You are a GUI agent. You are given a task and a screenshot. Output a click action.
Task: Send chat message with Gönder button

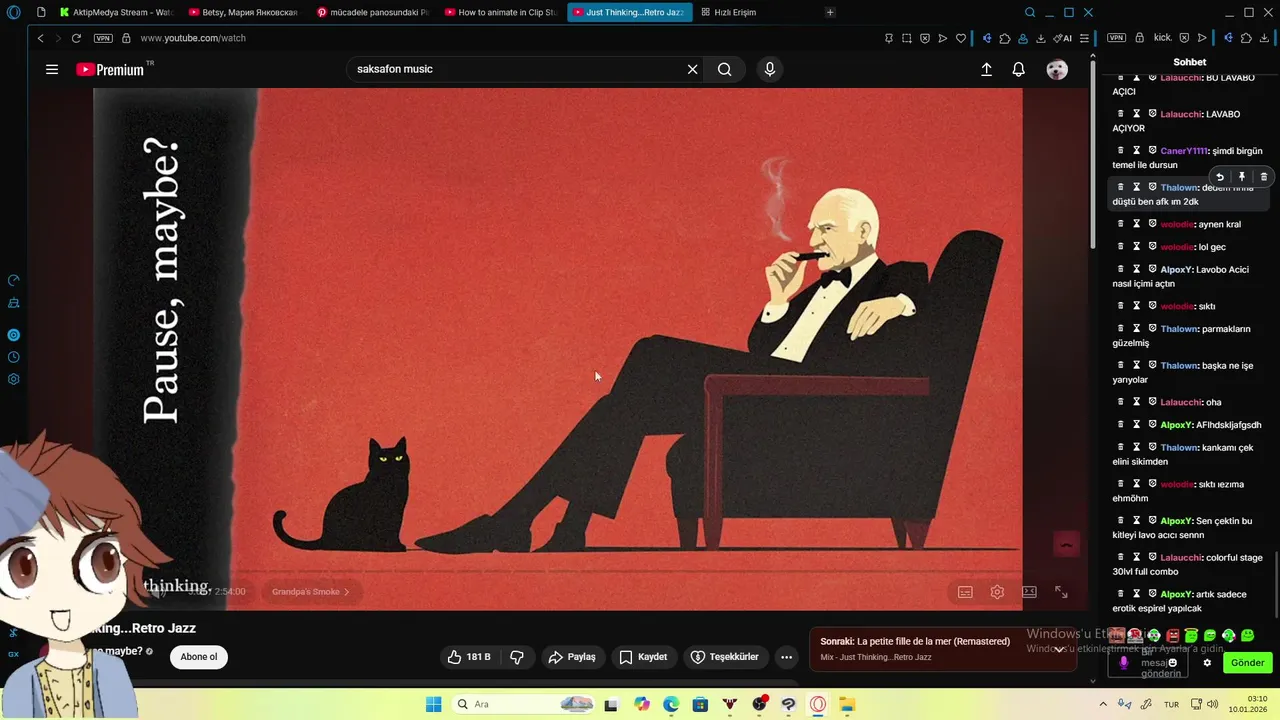click(1247, 662)
